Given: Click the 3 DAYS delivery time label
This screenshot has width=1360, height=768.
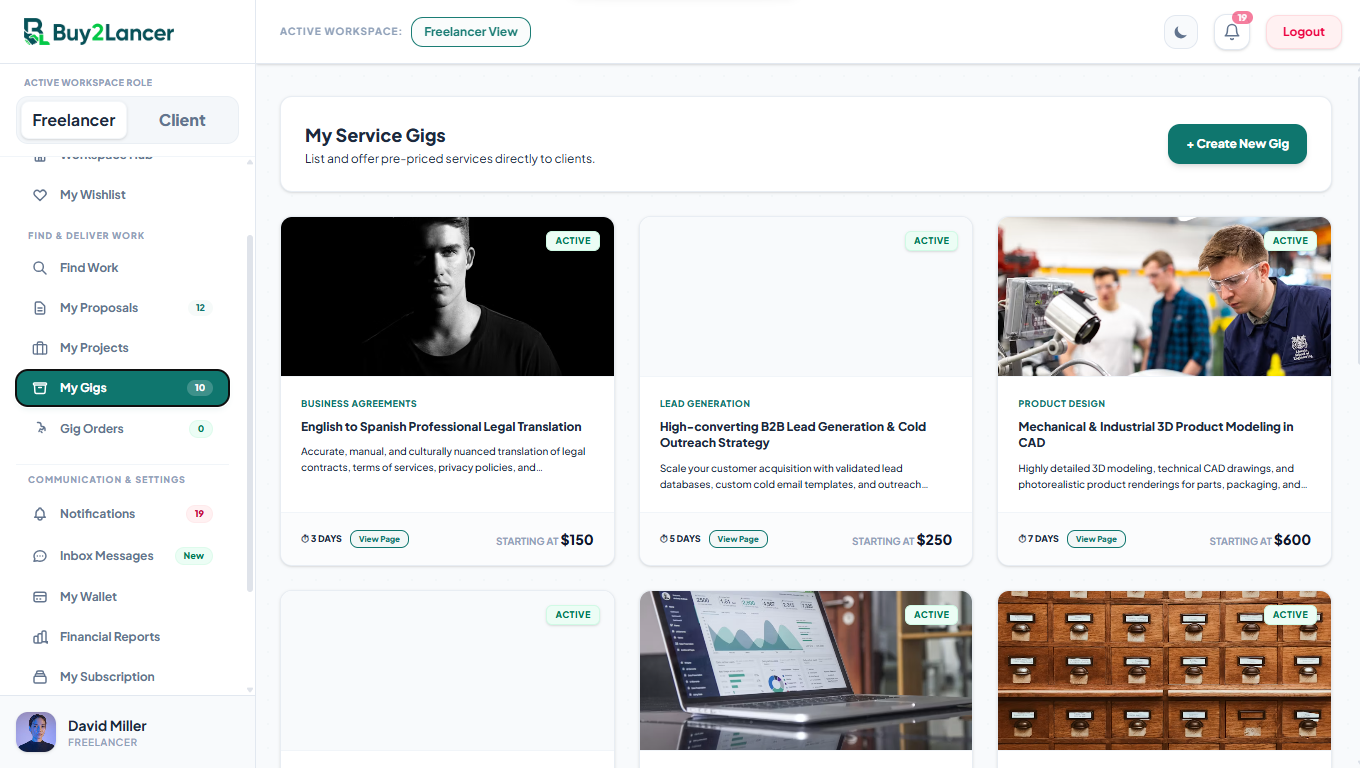Looking at the screenshot, I should [321, 539].
